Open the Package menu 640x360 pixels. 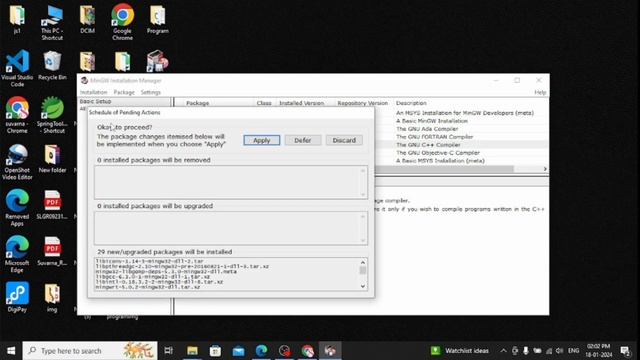[124, 92]
